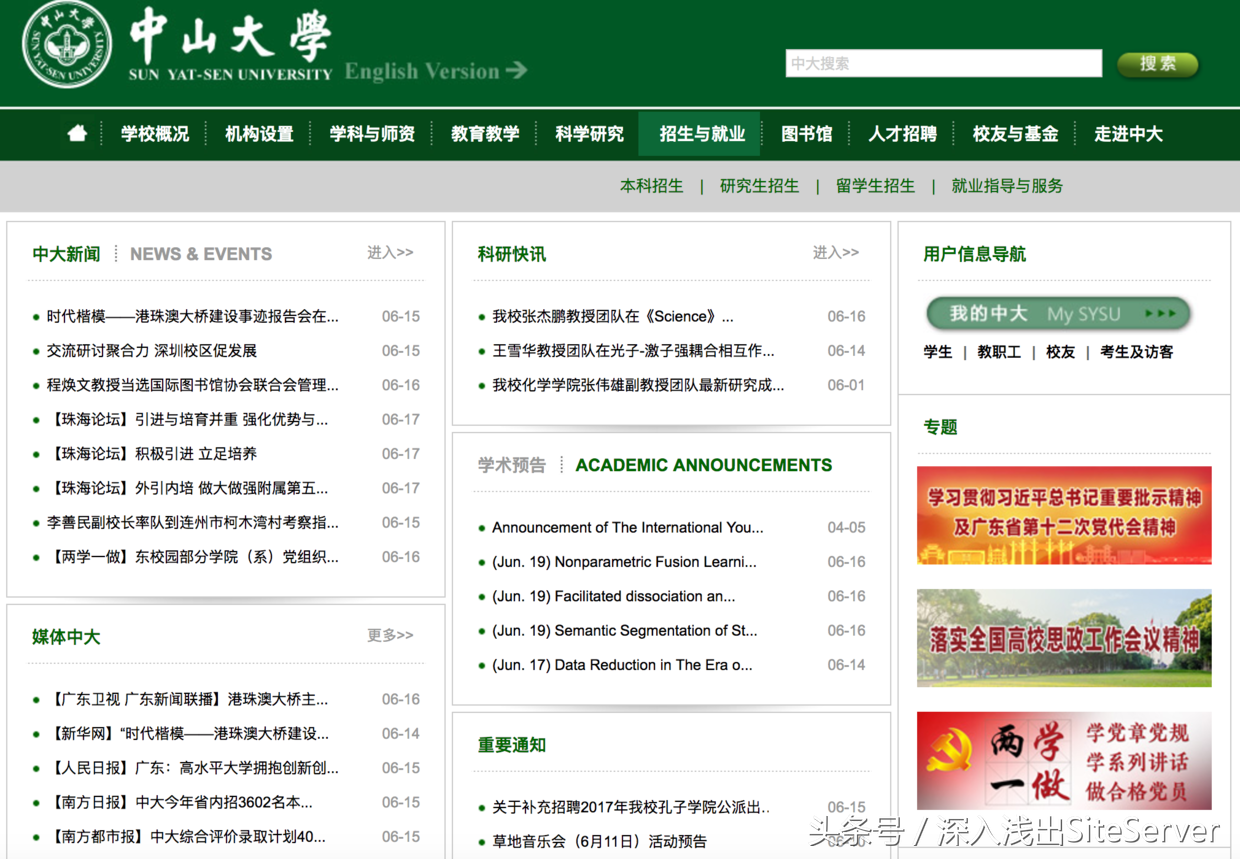Open 【珠海论坛】积极引进 立足培养
Screen dimensions: 1240x859
click(152, 454)
